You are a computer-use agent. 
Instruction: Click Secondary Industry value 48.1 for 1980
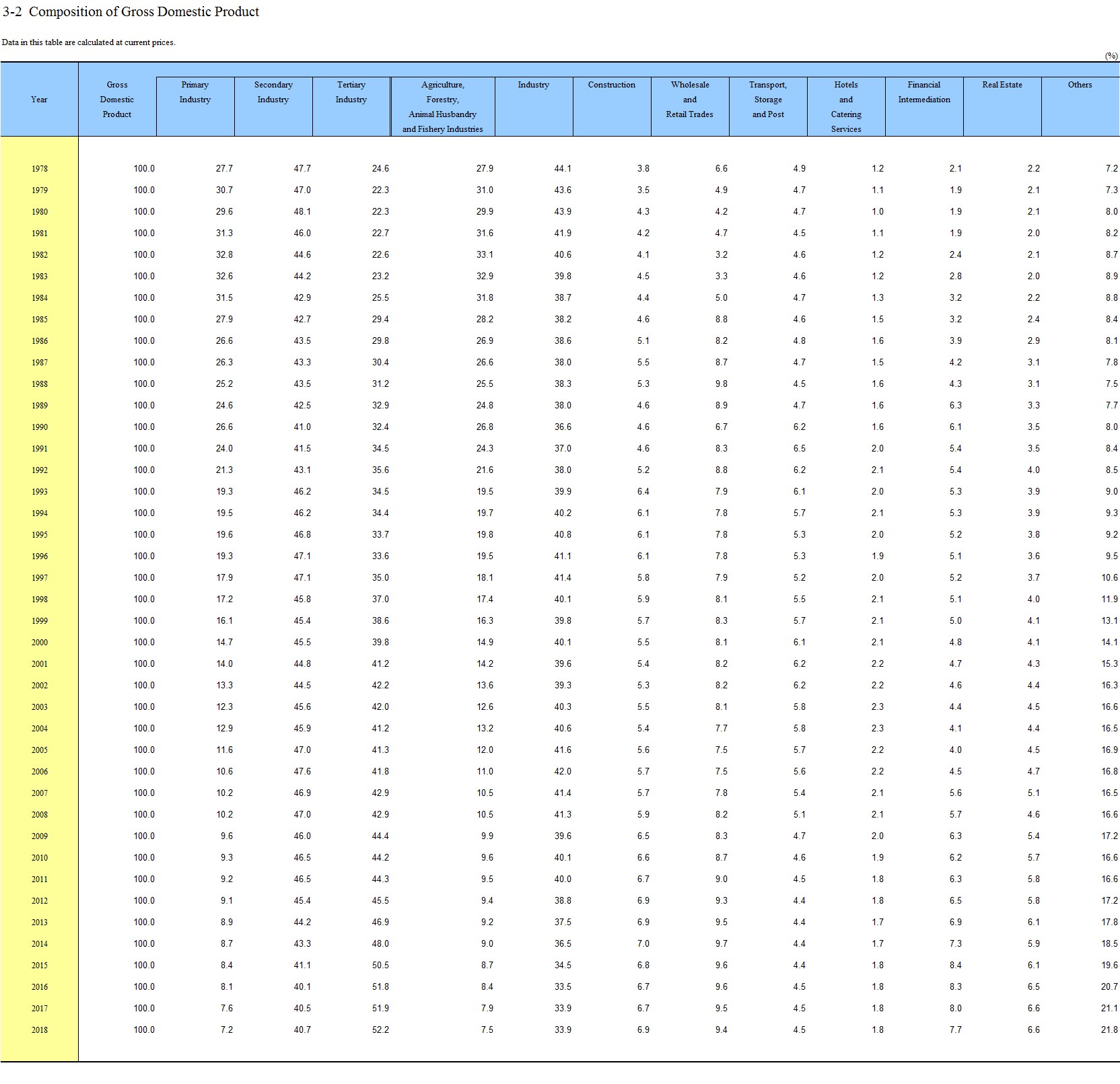click(302, 212)
